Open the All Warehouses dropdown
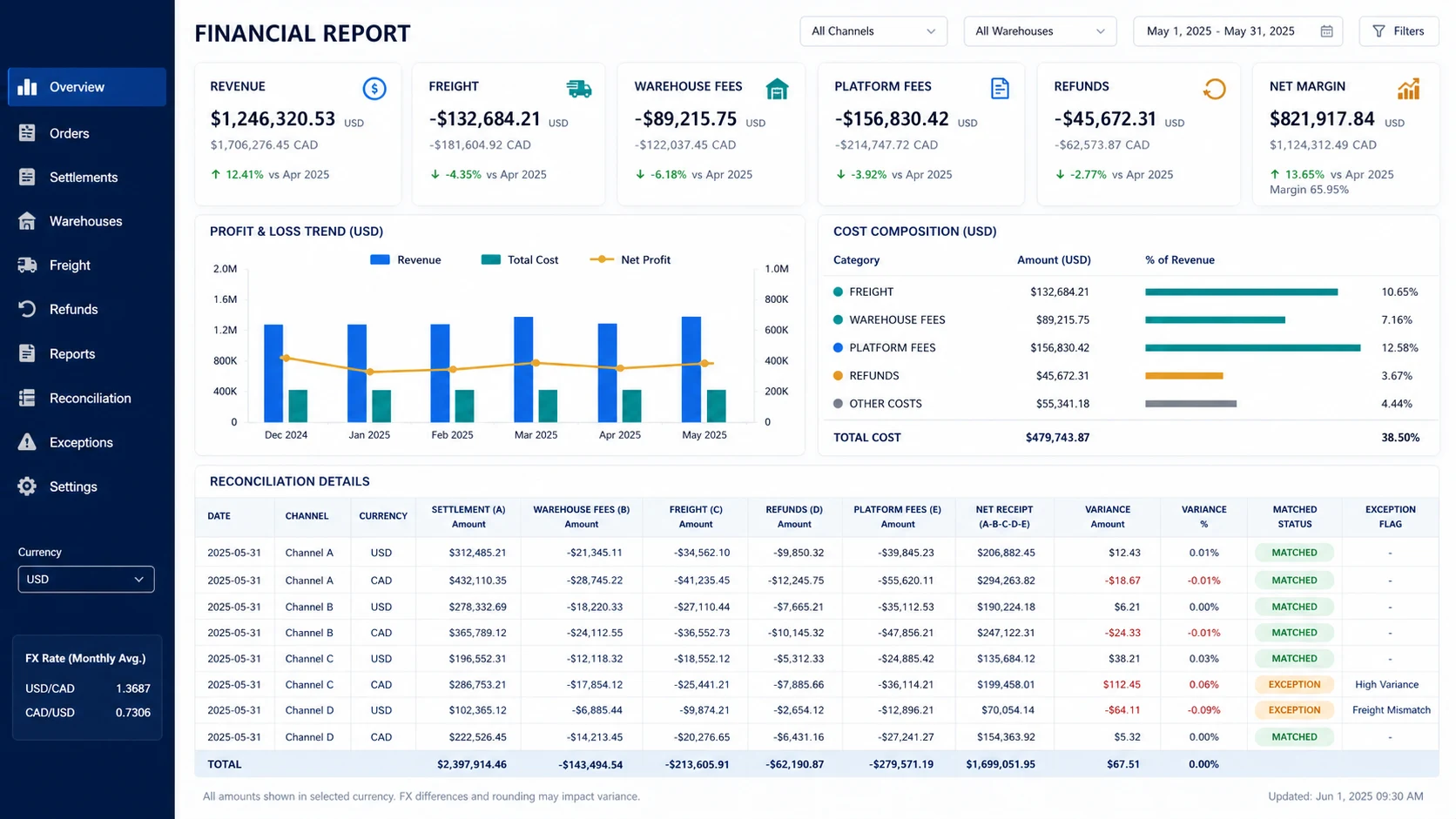Screen dimensions: 1456x819 click(1041, 31)
